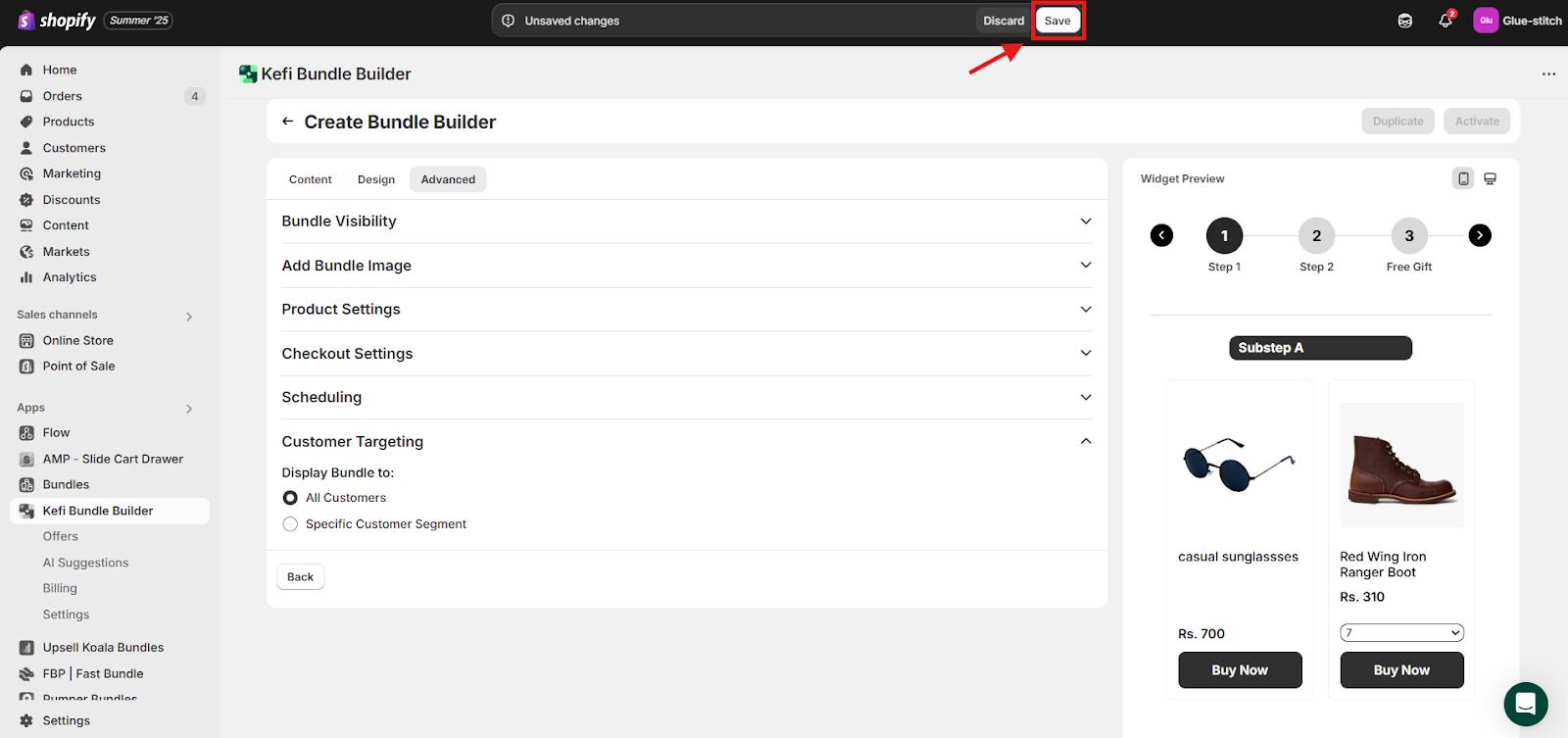The image size is (1568, 738).
Task: Switch to the Design tab
Action: click(376, 179)
